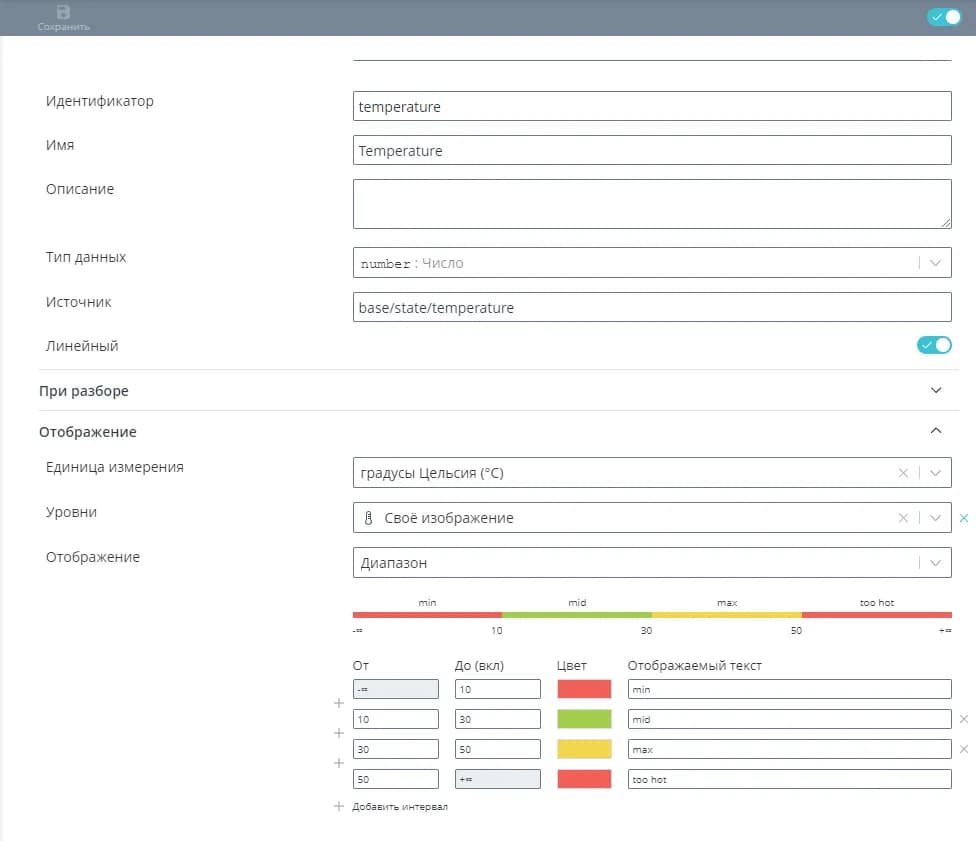Screen dimensions: 976x841
Task: Click the Идентификатор input field
Action: click(651, 107)
